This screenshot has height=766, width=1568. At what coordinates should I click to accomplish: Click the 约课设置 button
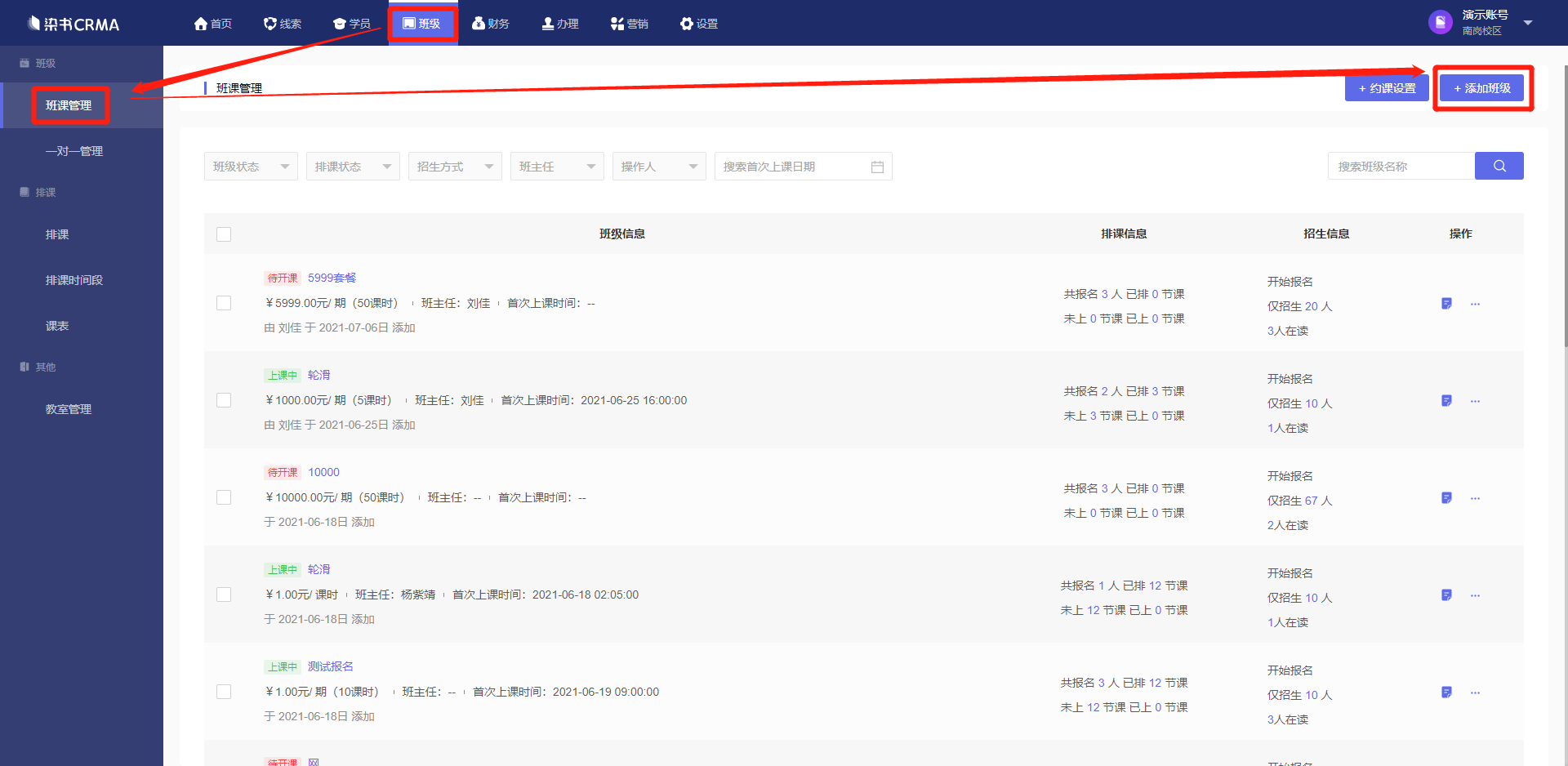(x=1387, y=88)
